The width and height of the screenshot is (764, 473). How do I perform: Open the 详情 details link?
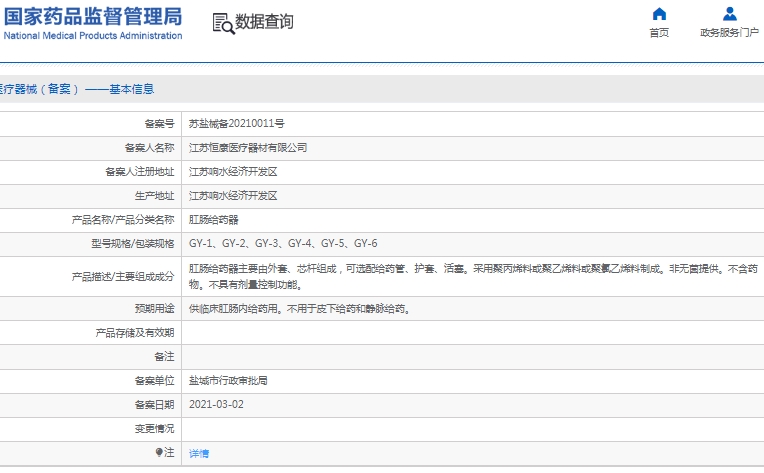point(199,454)
